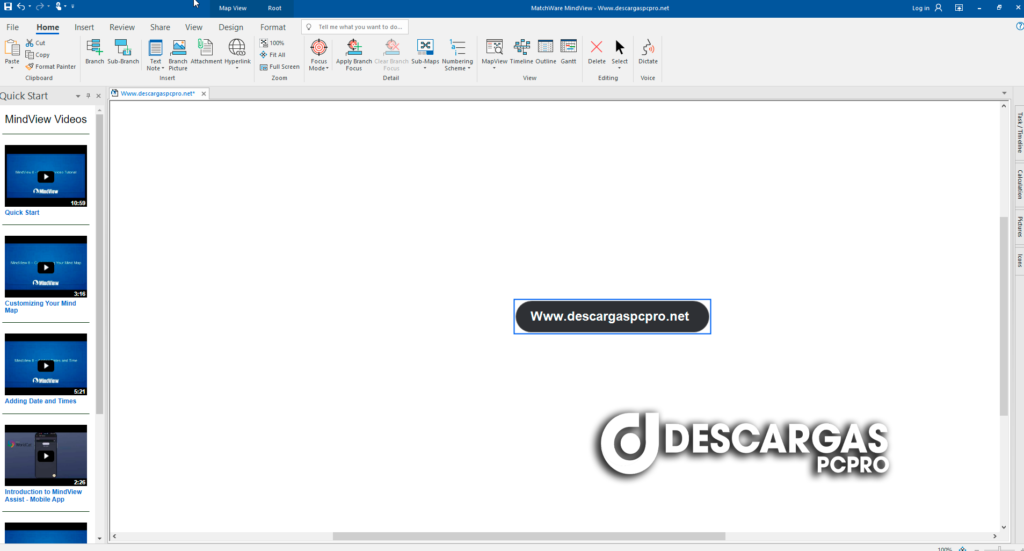
Task: Switch to the Insert ribbon tab
Action: point(85,27)
